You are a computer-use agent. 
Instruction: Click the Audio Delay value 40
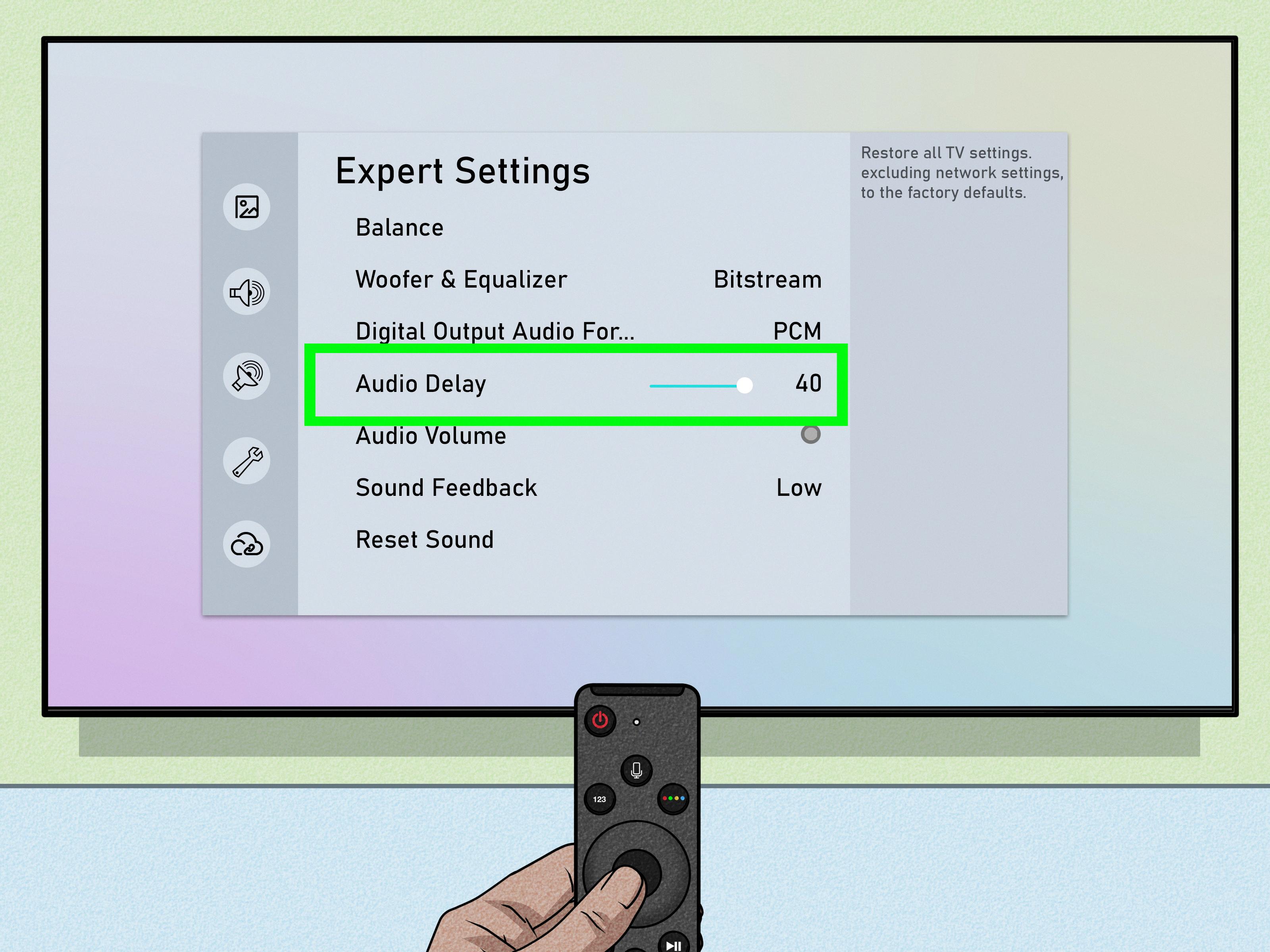(x=808, y=383)
